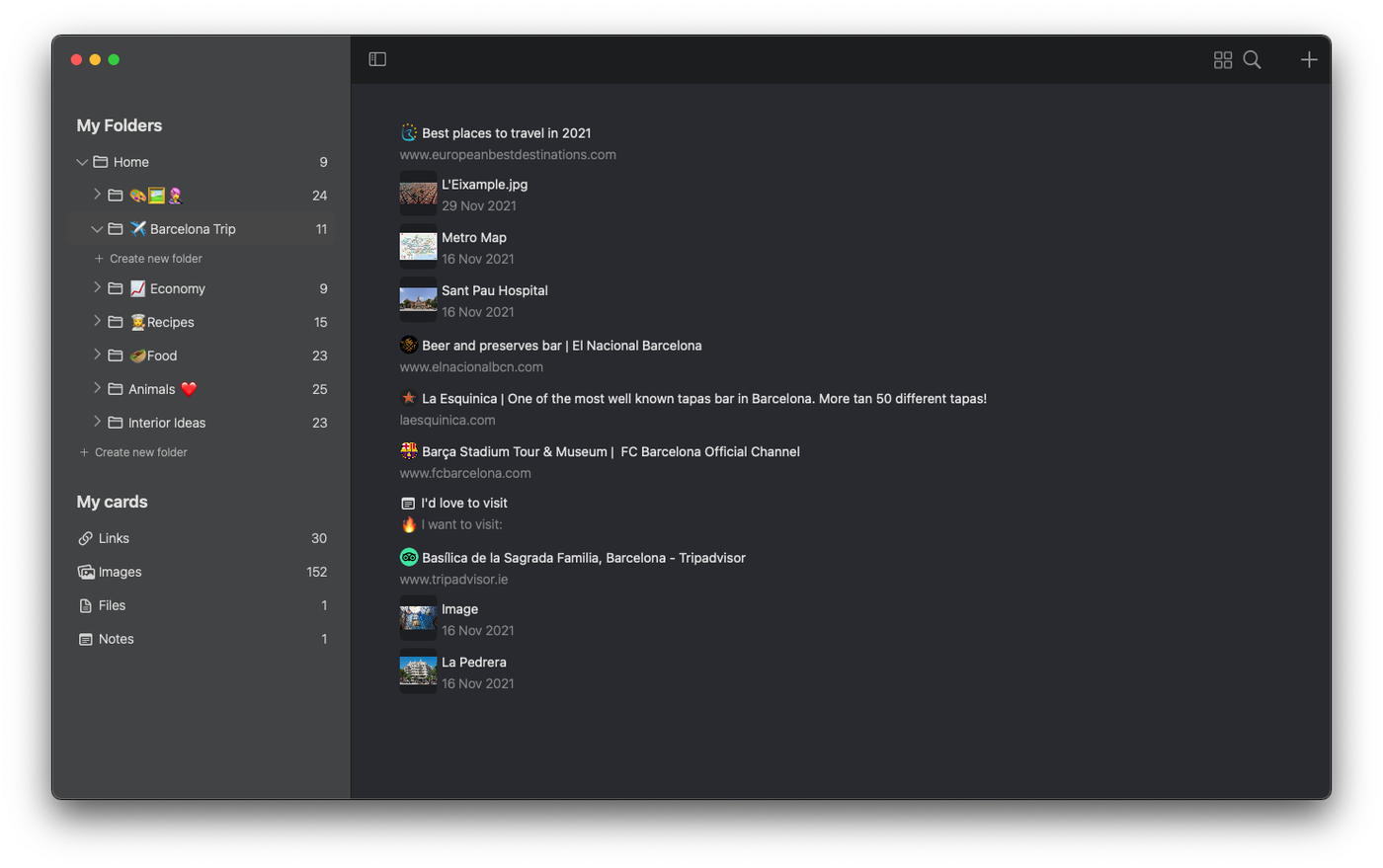This screenshot has height=868, width=1383.
Task: Open the I'd love to visit note
Action: click(463, 503)
